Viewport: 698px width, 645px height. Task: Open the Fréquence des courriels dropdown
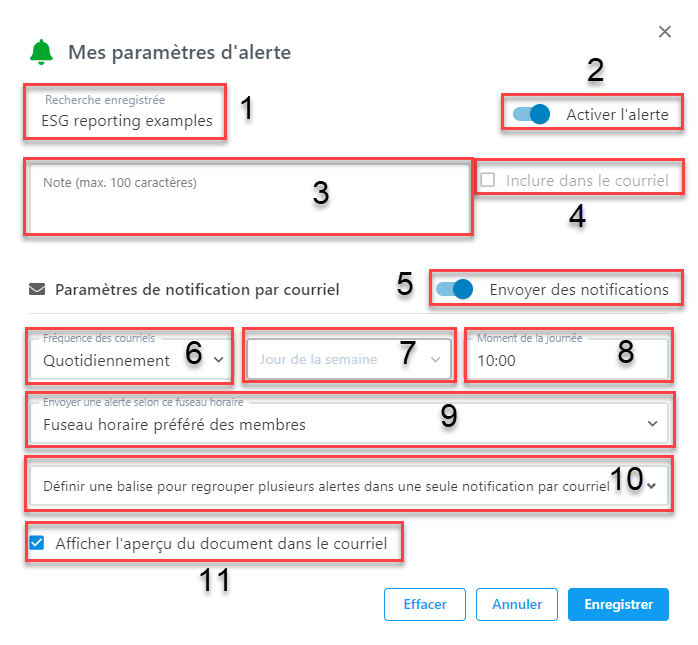[129, 359]
